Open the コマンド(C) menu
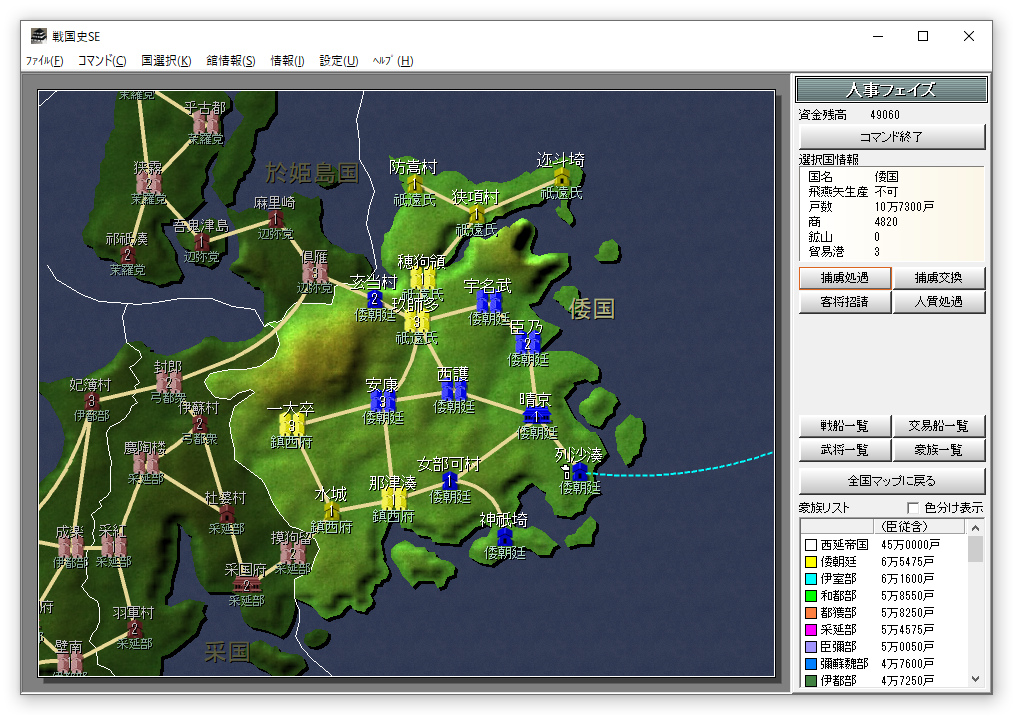The height and width of the screenshot is (715, 1013). pos(102,61)
